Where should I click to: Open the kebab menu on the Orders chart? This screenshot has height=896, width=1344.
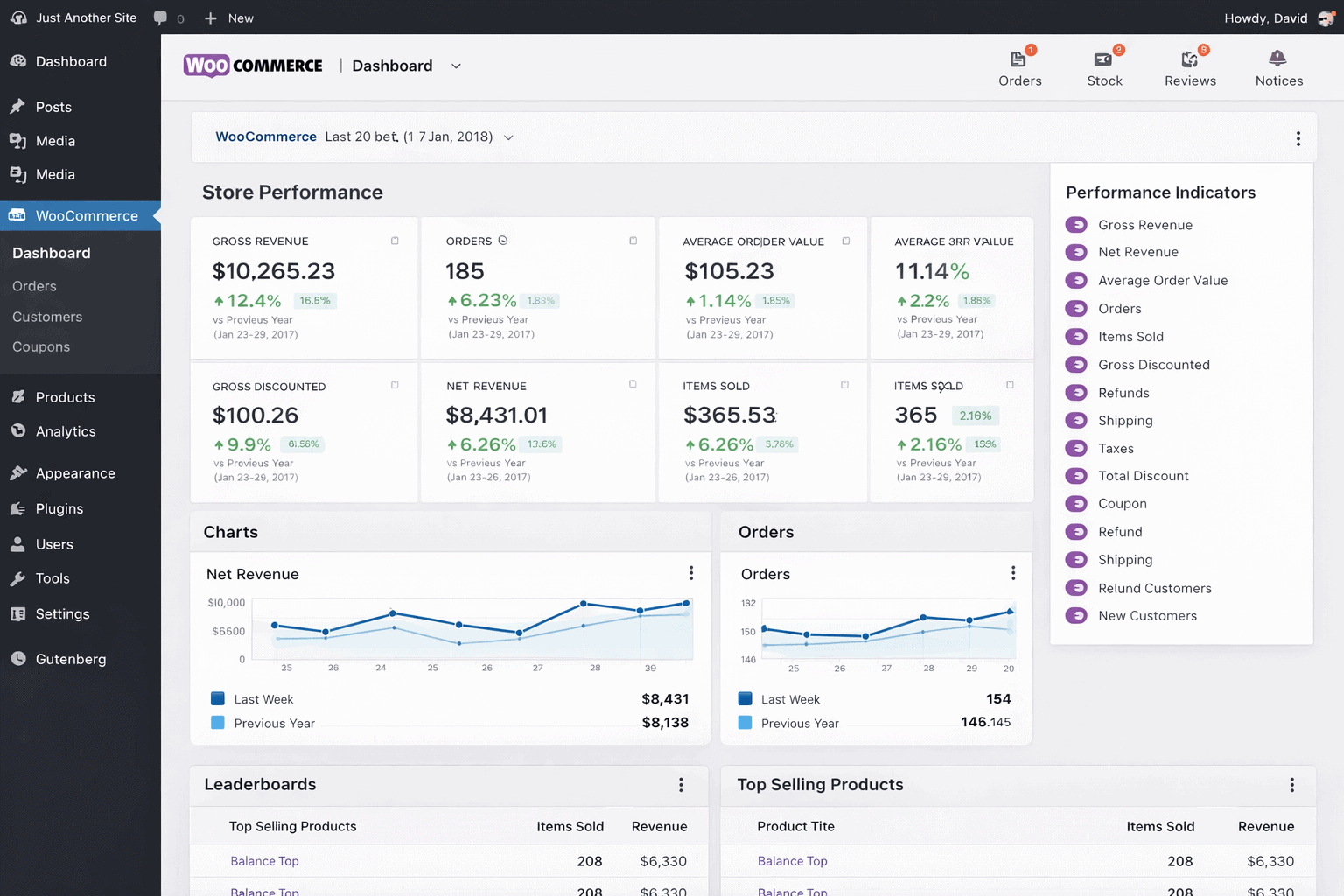(1013, 573)
